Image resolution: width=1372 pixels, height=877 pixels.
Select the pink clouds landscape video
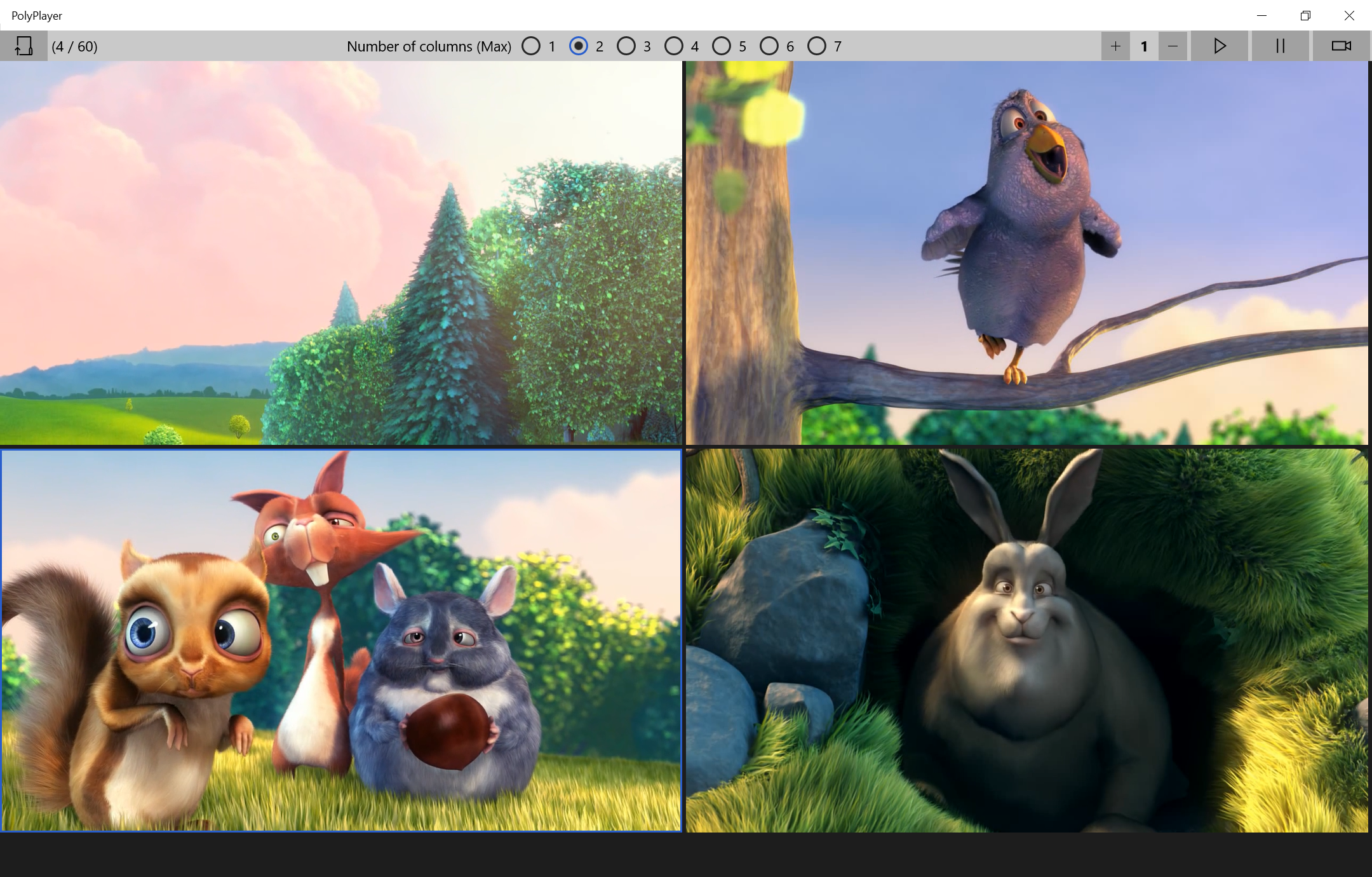(x=340, y=252)
